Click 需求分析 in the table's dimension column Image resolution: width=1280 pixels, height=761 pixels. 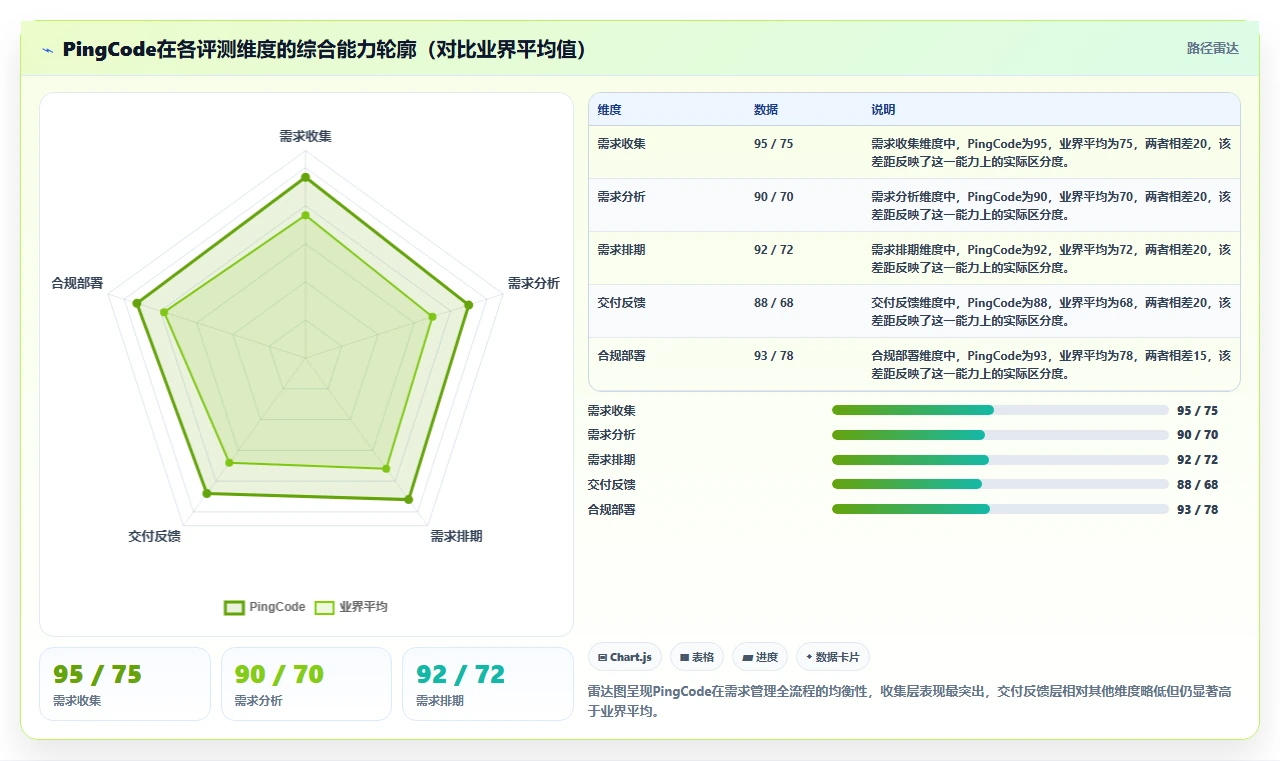tap(621, 197)
